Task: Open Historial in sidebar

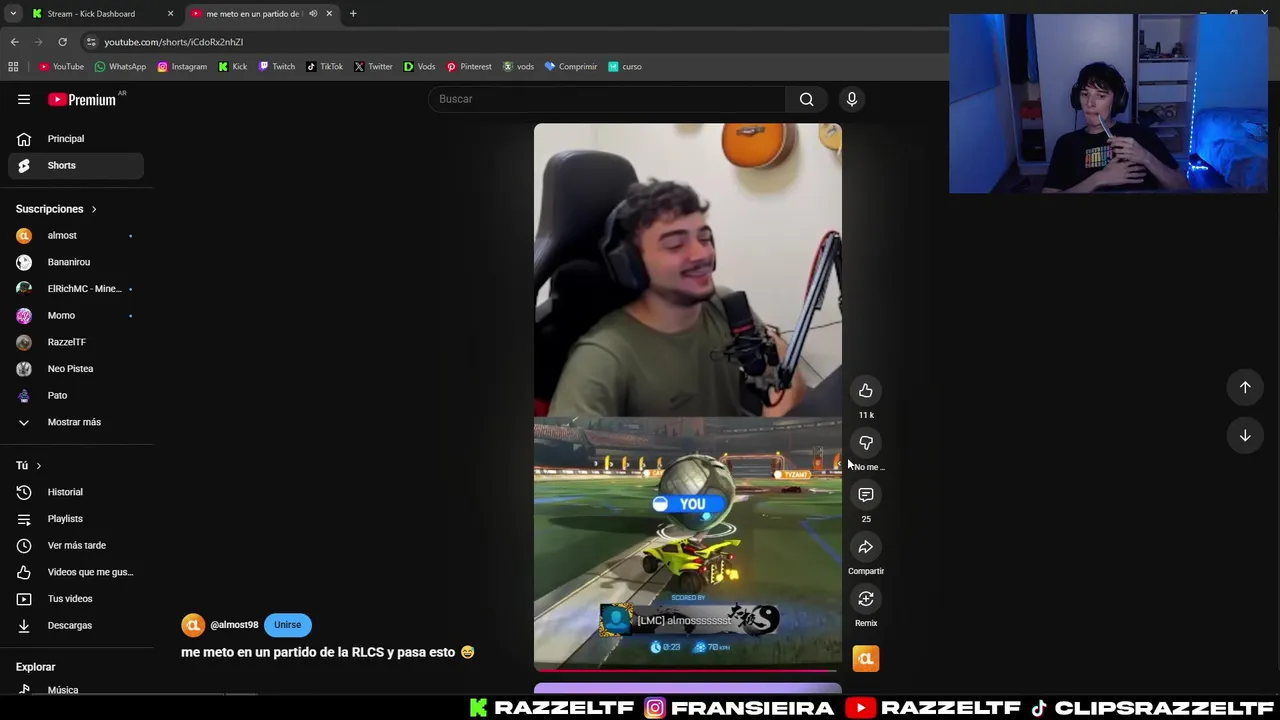Action: [76, 492]
